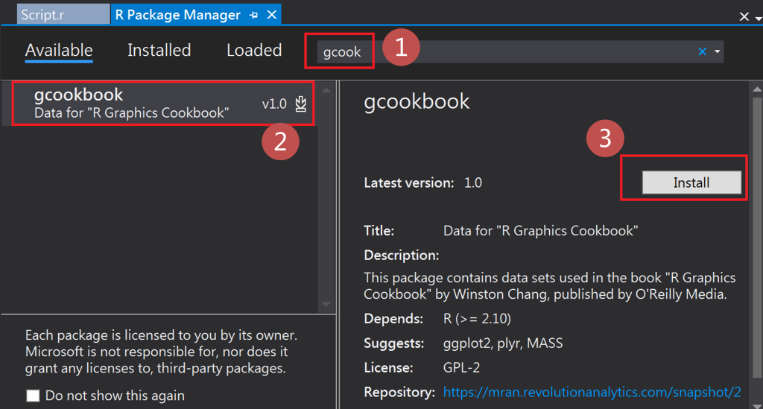Open the document tab overflow dropdown
Screen dimensions: 763x409
pos(744,17)
